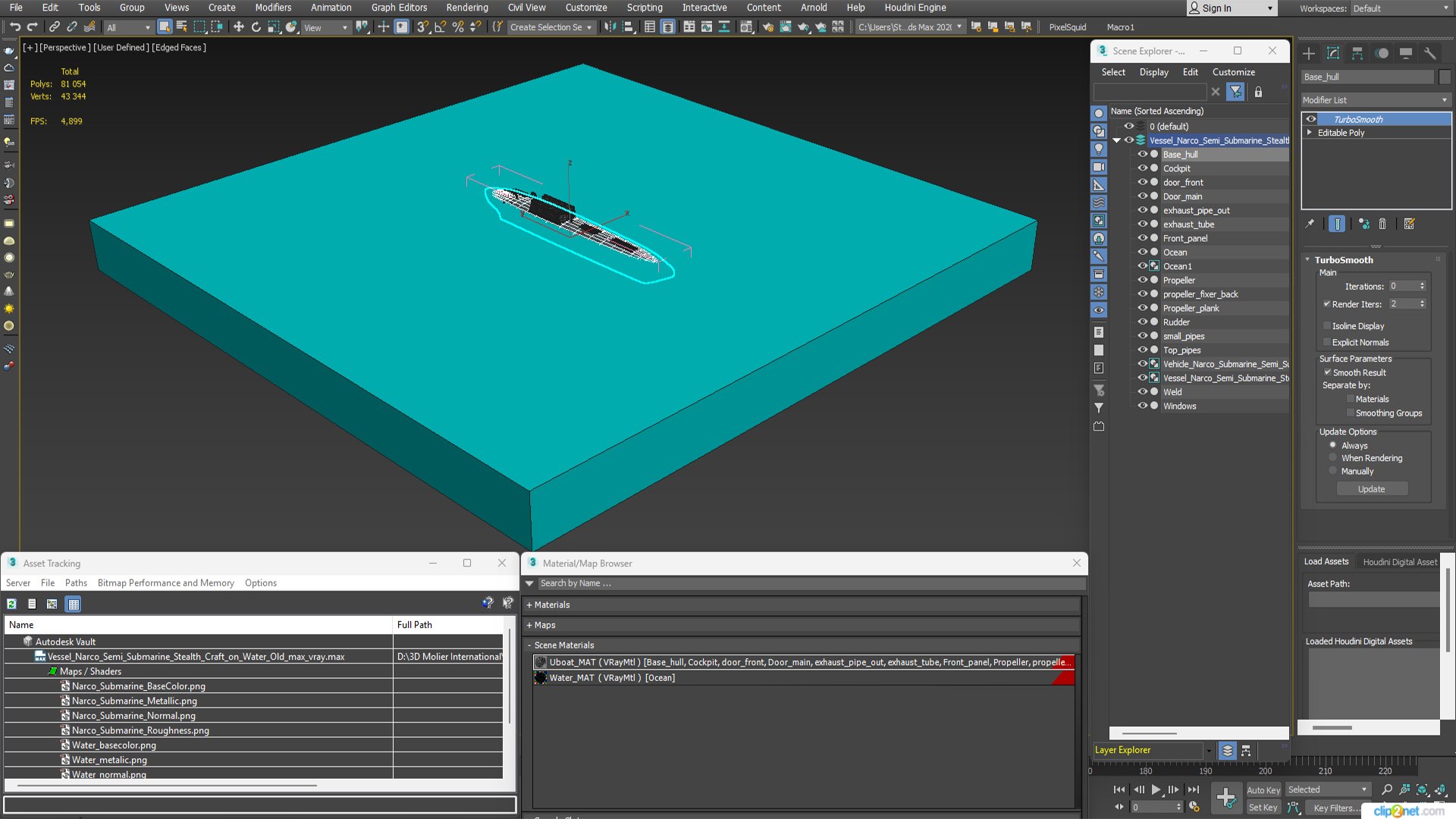The height and width of the screenshot is (819, 1456).
Task: Click Sort by Hierarchy icon near Layer Explorer
Action: pos(1246,751)
